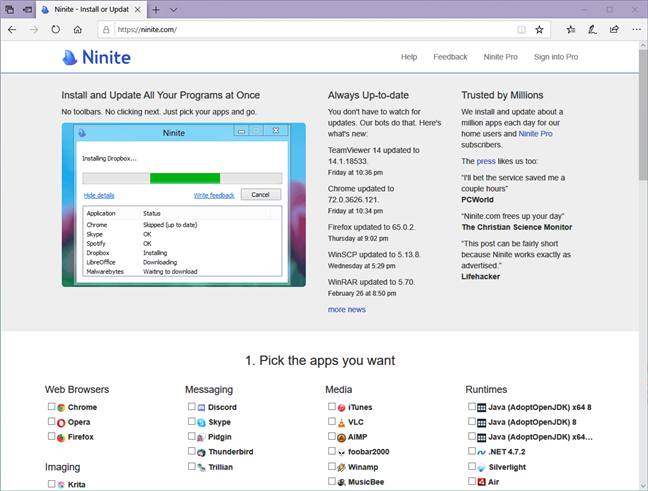Click the Firefox app icon
This screenshot has height=491, width=648.
[61, 437]
